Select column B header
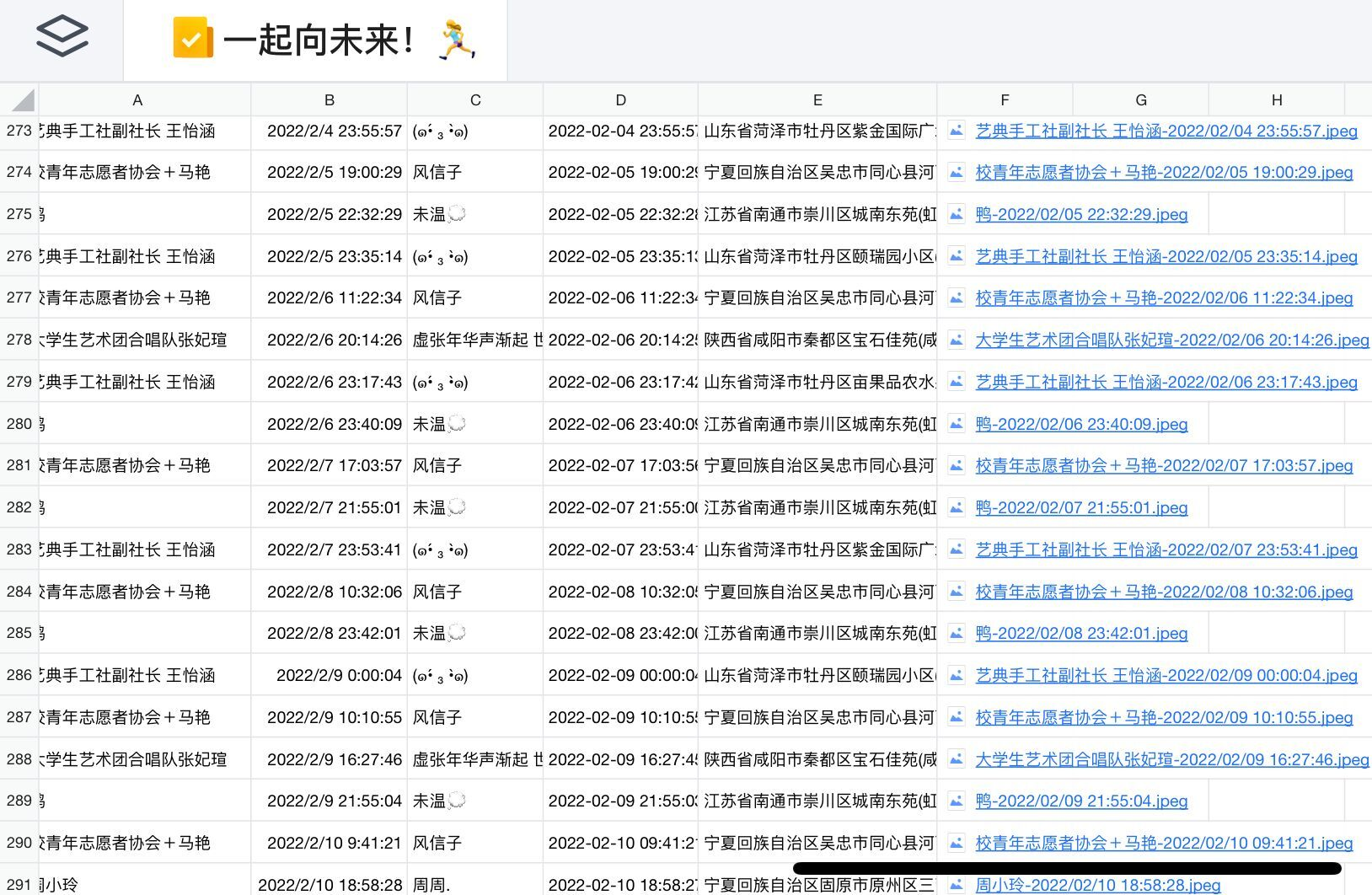This screenshot has height=895, width=1372. [329, 100]
